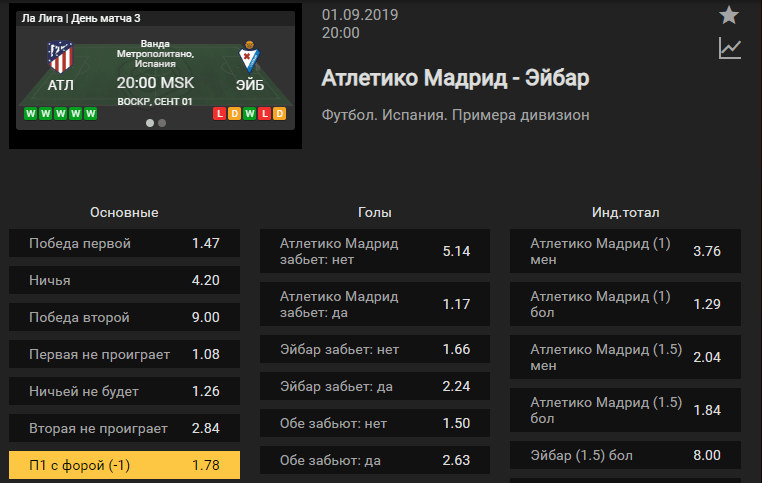Viewport: 762px width, 483px height.
Task: Click Eibar's green W form badge
Action: [x=249, y=114]
